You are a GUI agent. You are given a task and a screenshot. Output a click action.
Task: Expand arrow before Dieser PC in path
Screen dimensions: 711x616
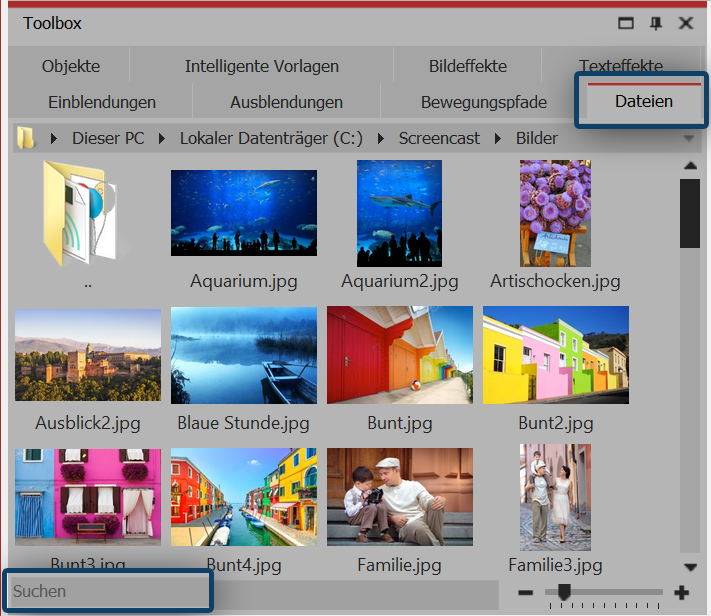point(54,138)
